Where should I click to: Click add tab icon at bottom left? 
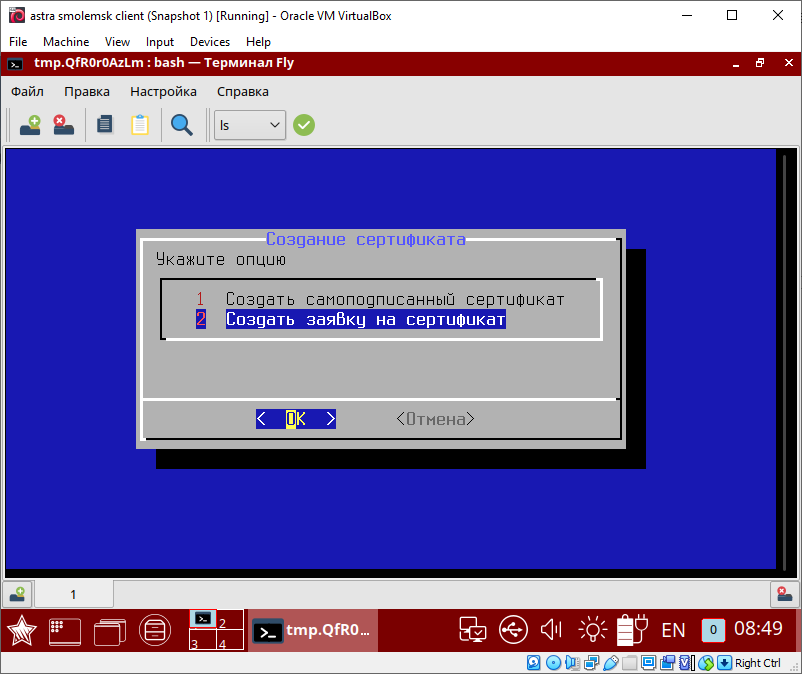pos(17,594)
